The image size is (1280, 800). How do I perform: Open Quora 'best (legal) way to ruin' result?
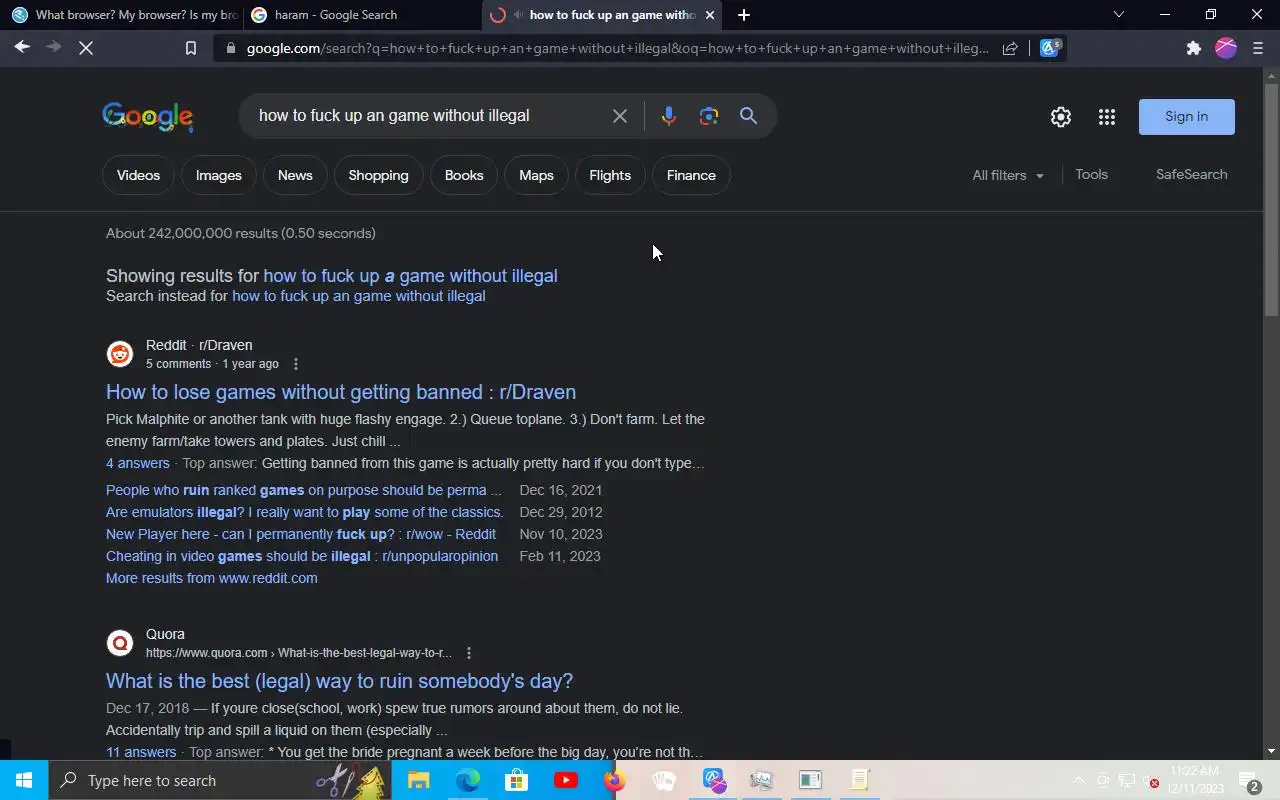340,681
